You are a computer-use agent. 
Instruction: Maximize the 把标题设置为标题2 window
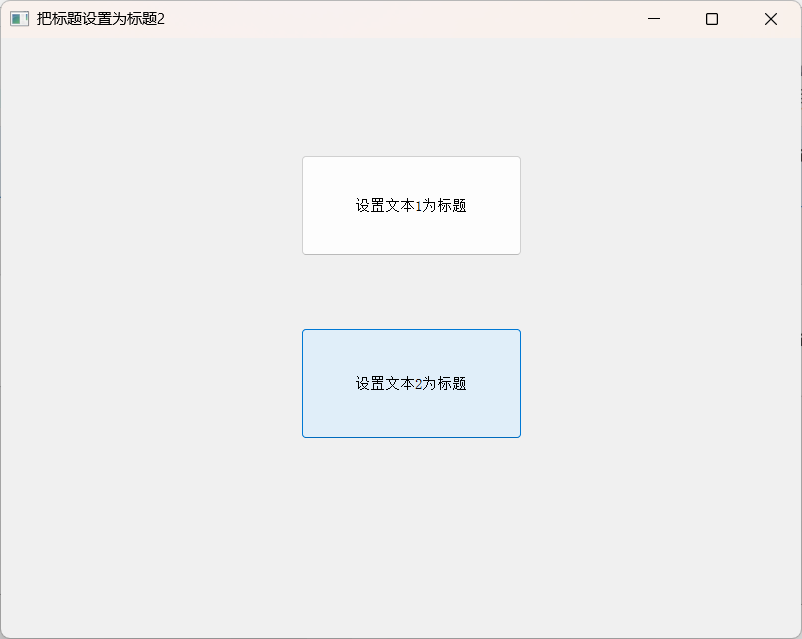[x=711, y=19]
